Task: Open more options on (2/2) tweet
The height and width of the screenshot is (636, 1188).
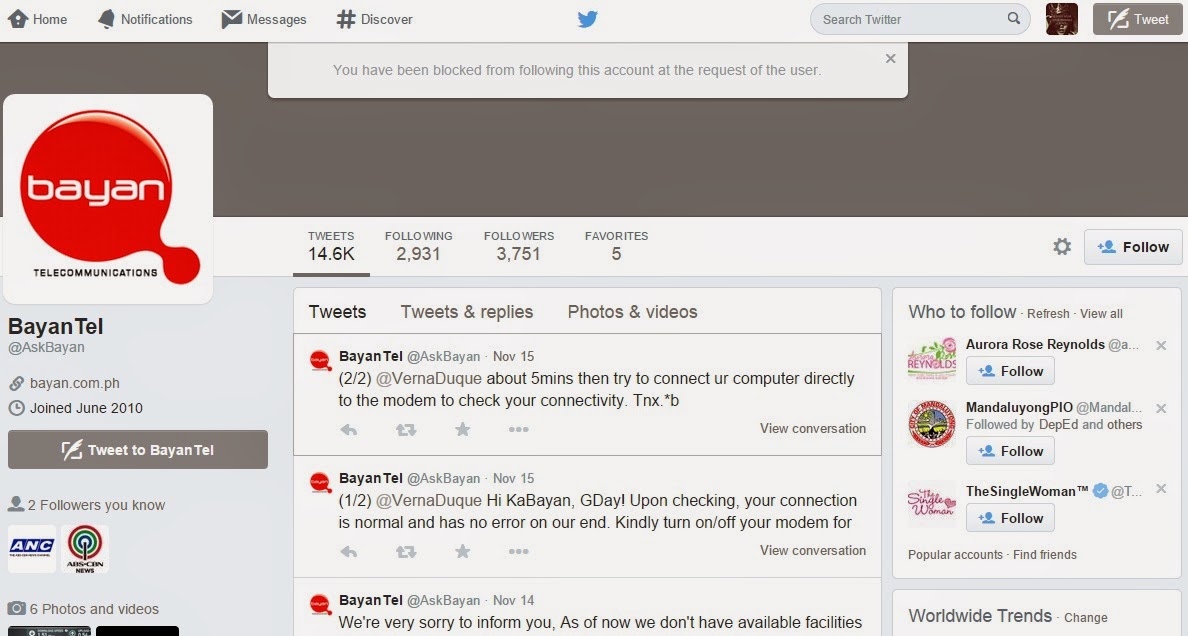Action: tap(518, 430)
